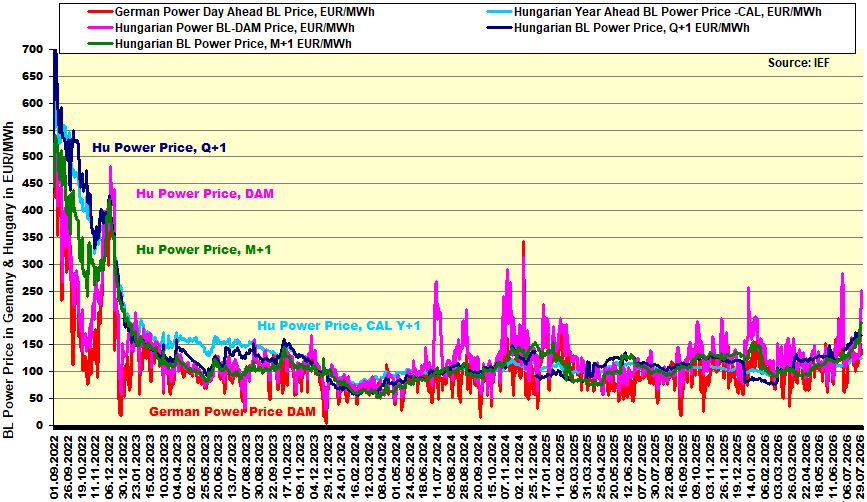The height and width of the screenshot is (502, 867).
Task: Click the 07.07.2025 date label on the horizontal axis
Action: click(643, 467)
